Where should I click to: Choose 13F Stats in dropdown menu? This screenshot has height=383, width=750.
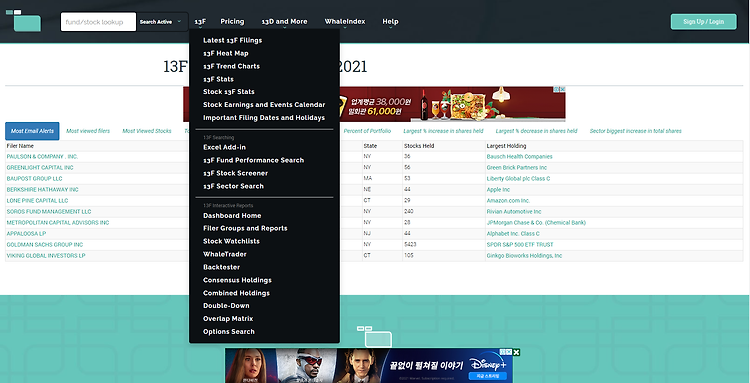coord(218,79)
